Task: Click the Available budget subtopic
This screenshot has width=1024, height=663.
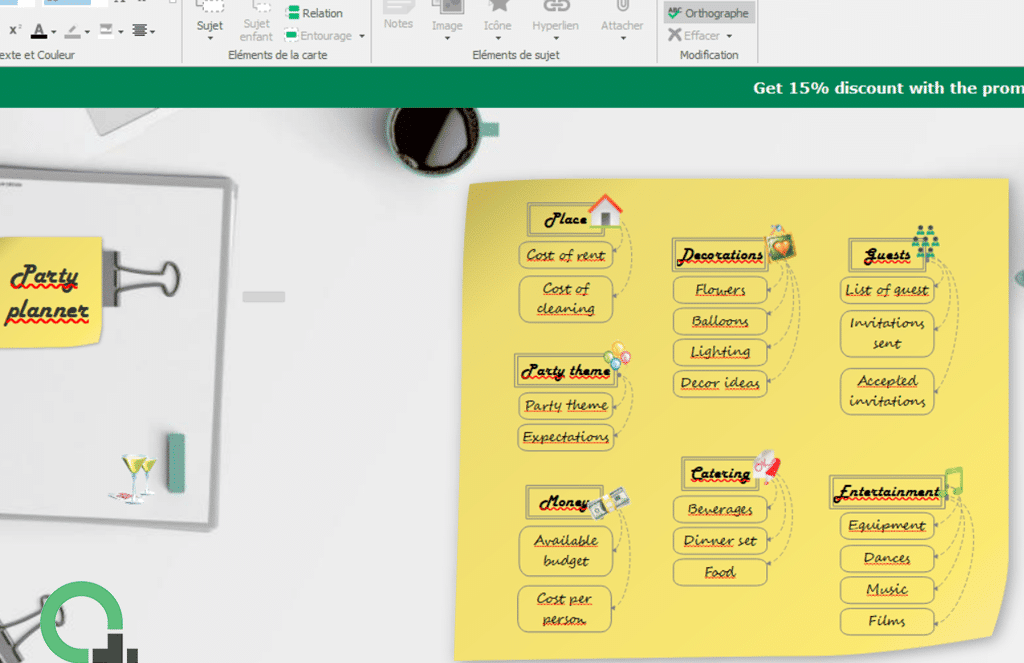Action: [x=566, y=551]
